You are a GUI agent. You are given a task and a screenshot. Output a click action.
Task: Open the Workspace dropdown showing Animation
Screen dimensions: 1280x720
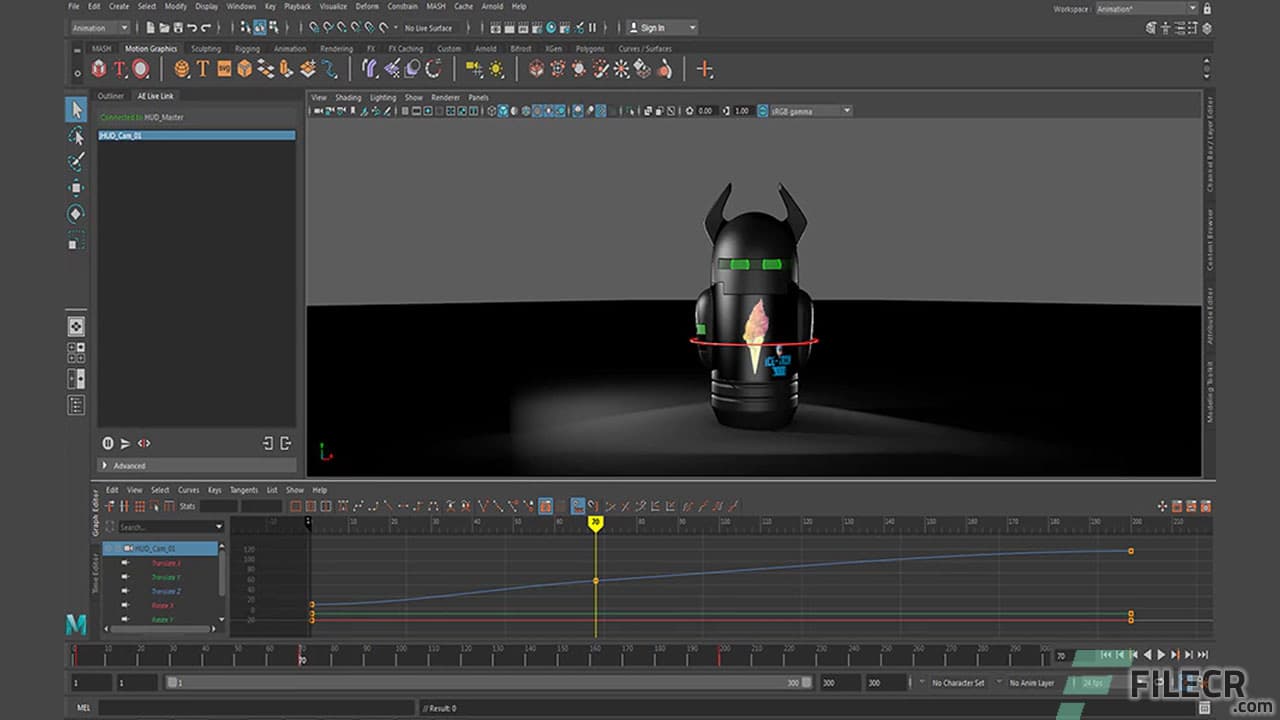coord(1145,8)
